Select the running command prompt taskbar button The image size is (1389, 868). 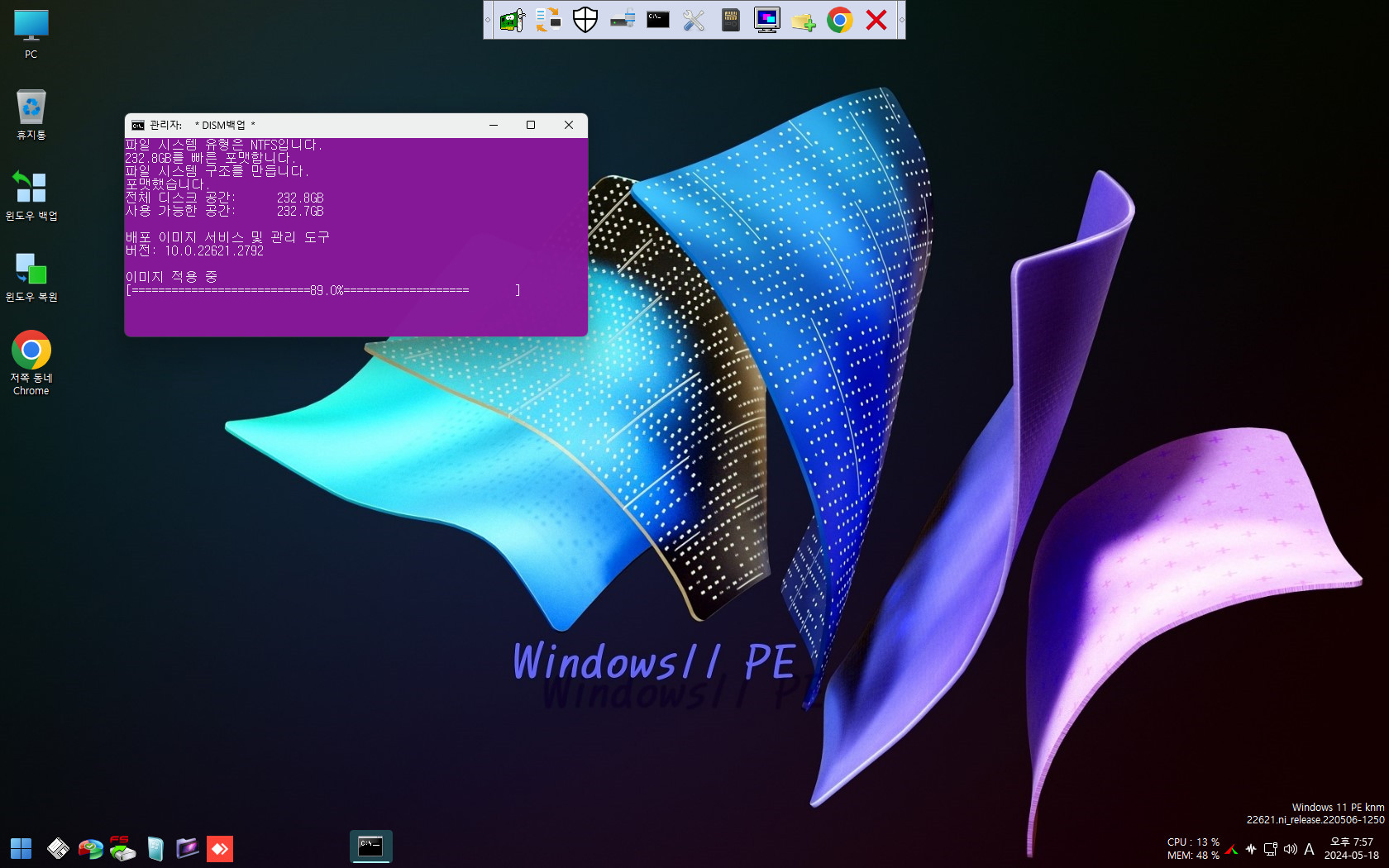(x=370, y=847)
